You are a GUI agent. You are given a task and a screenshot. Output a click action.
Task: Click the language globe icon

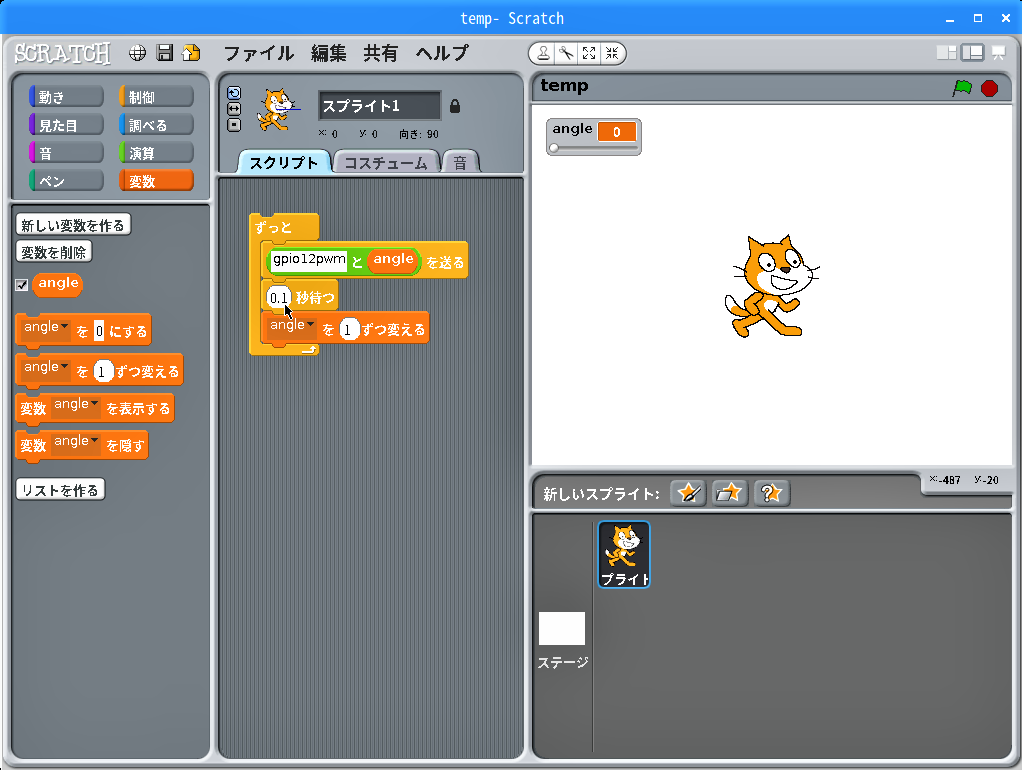tap(138, 53)
